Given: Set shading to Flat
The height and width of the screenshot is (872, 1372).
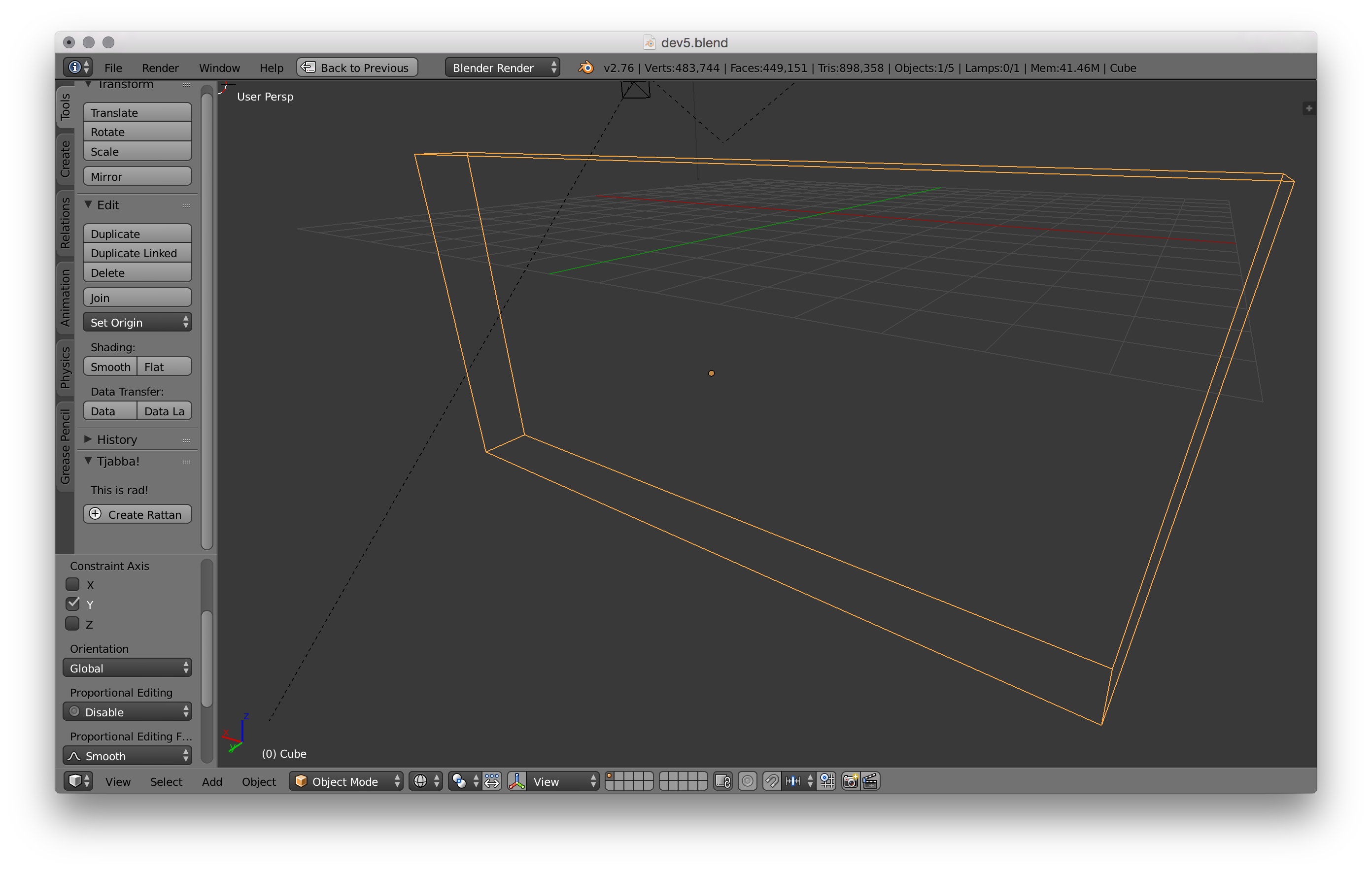Looking at the screenshot, I should [x=164, y=366].
